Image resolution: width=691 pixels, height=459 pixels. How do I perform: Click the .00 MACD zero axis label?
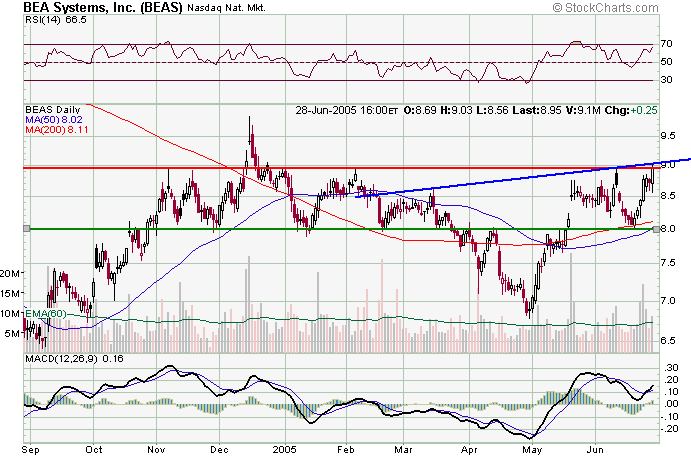click(672, 404)
